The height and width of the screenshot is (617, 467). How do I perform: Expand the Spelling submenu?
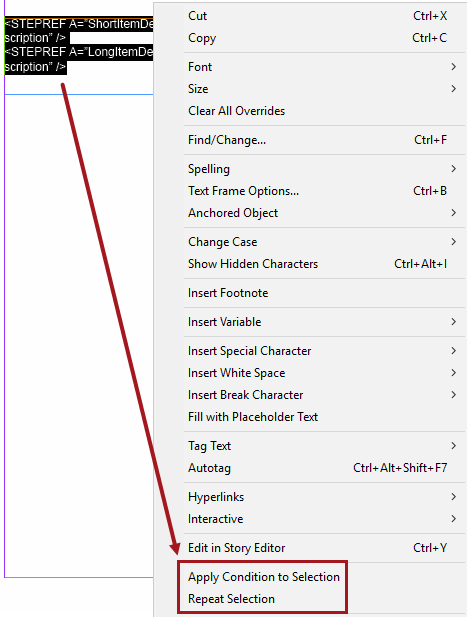(x=309, y=169)
